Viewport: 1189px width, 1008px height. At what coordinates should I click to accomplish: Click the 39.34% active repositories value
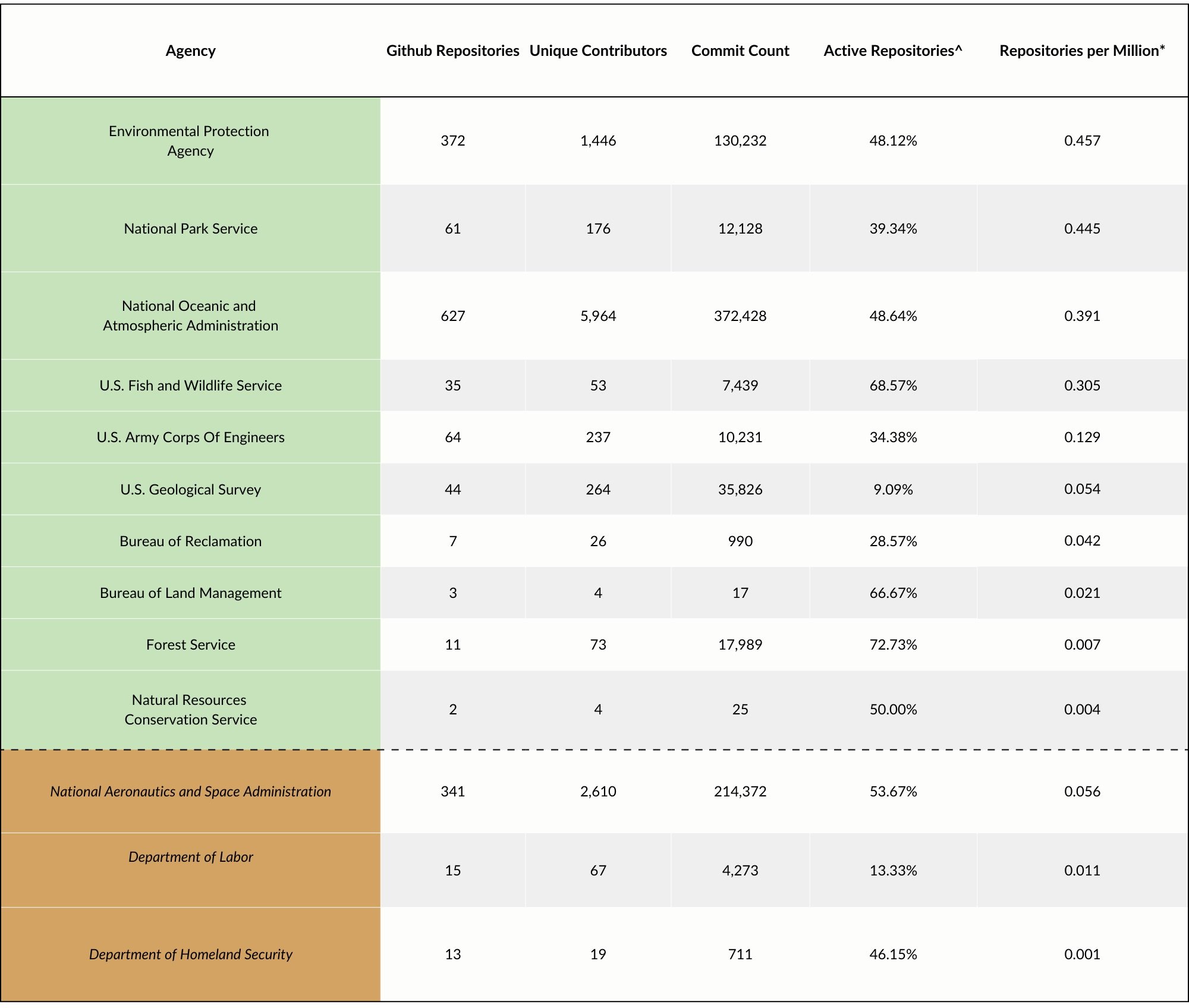893,229
